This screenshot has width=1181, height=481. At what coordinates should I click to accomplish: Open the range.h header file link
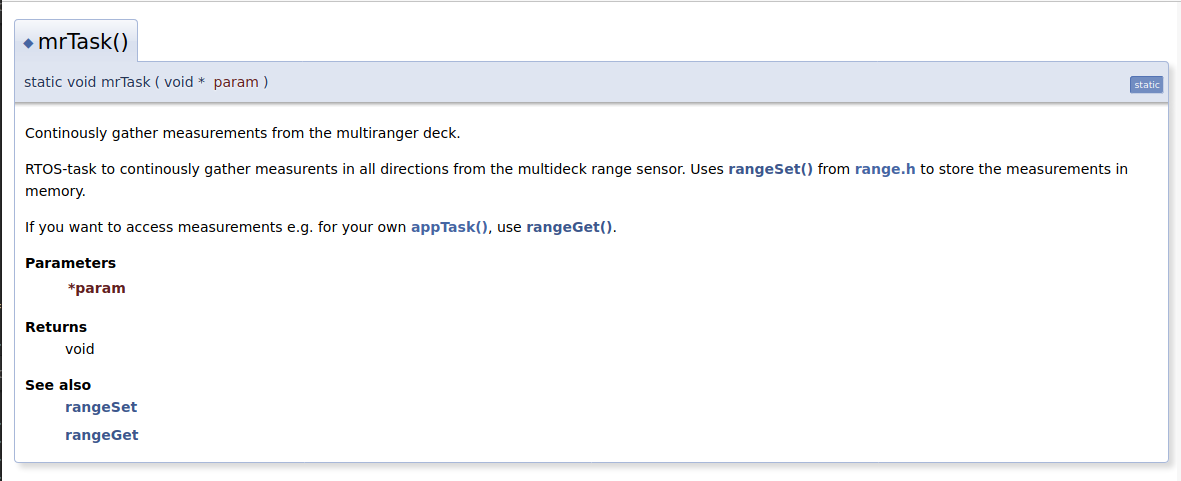pos(885,169)
